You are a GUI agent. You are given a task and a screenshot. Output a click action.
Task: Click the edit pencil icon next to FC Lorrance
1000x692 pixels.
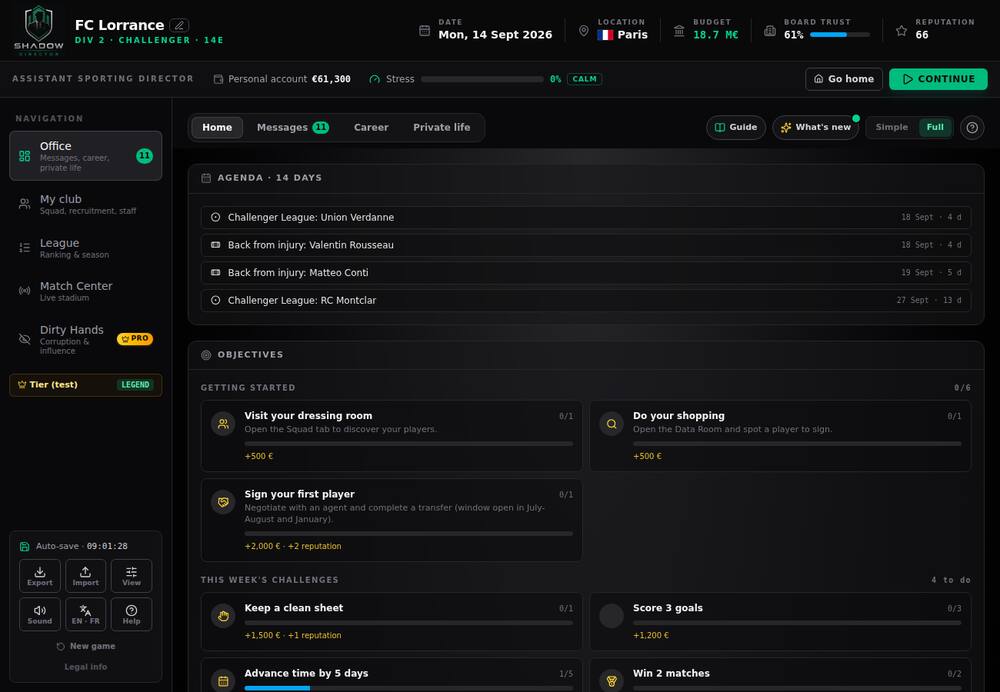point(179,26)
